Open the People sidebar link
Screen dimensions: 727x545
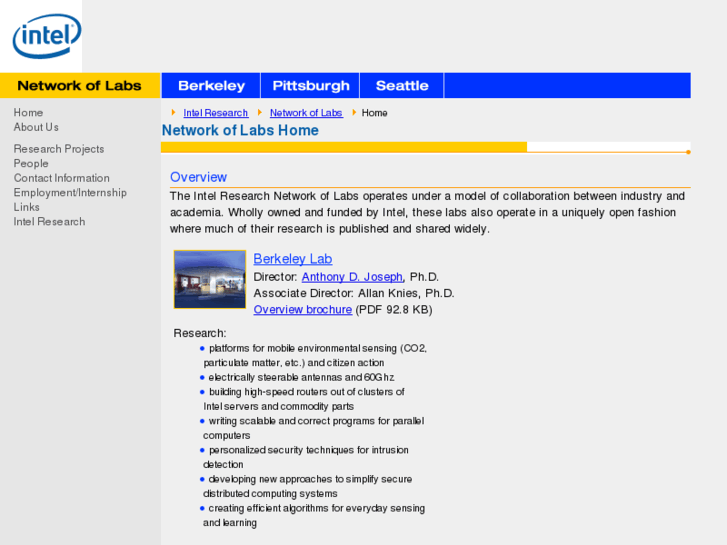pos(31,163)
